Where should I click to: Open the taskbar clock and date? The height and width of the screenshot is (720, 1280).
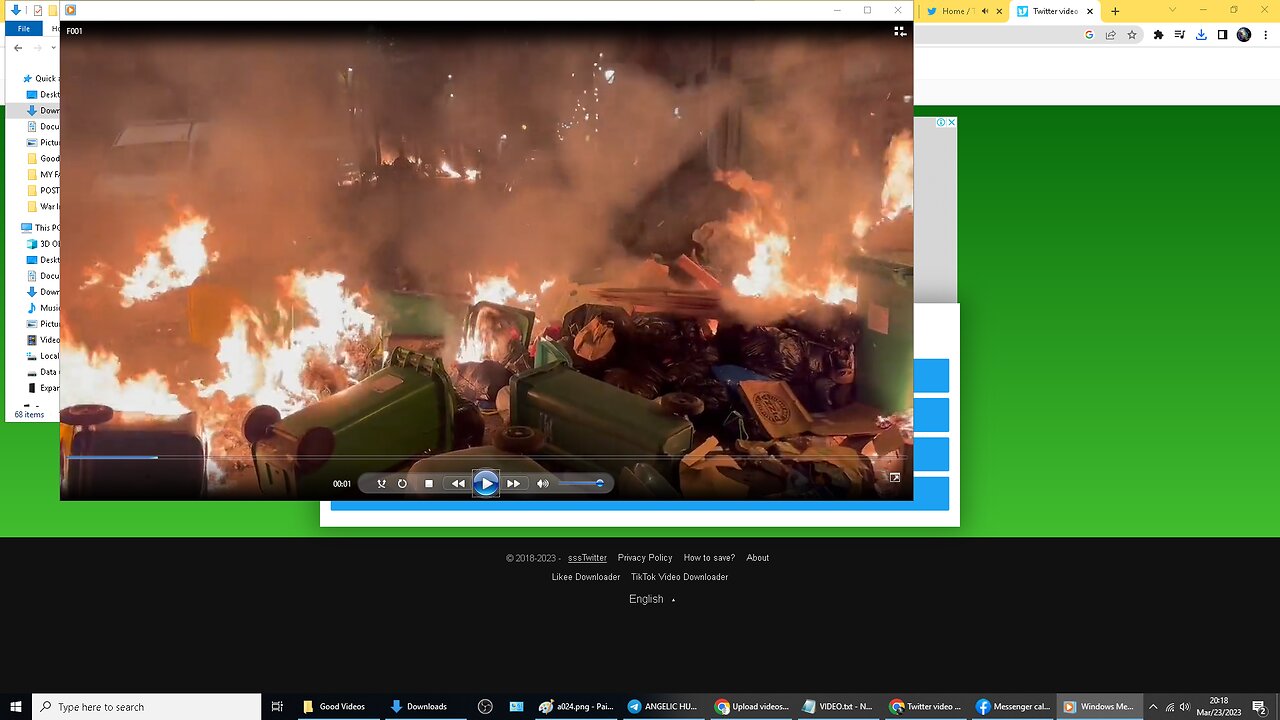(1219, 707)
